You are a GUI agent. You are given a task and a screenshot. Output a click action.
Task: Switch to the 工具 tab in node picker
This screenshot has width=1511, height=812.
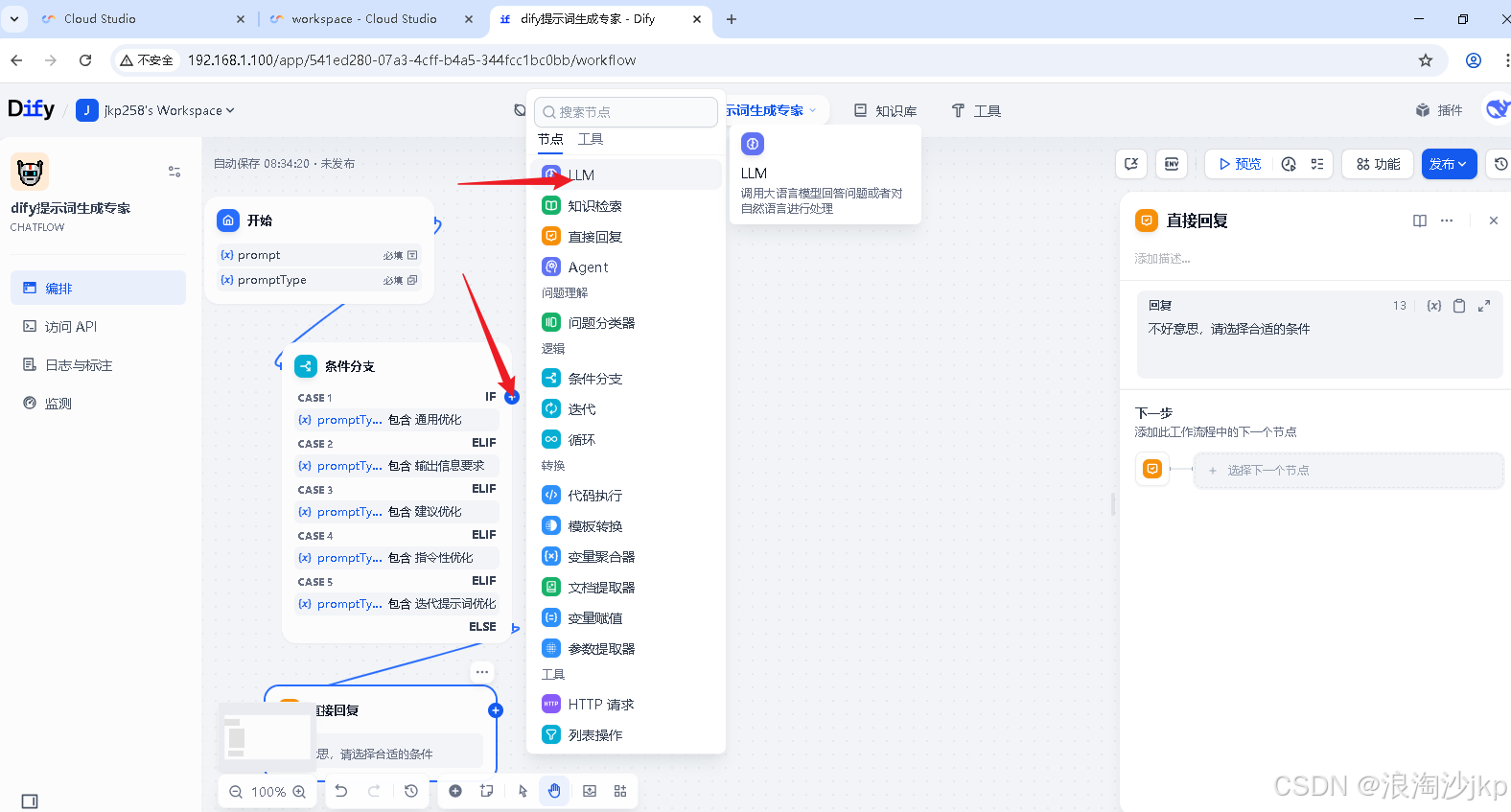pos(591,139)
